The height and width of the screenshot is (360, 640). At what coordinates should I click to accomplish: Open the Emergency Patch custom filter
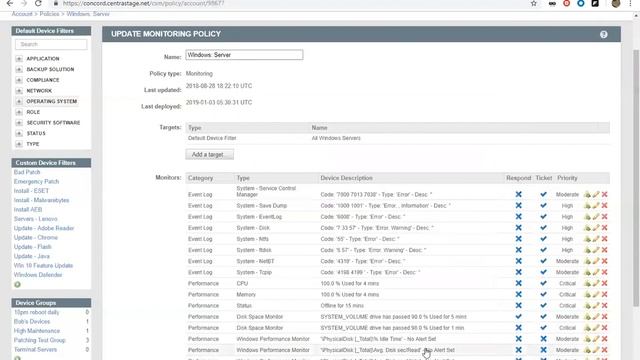tap(36, 182)
